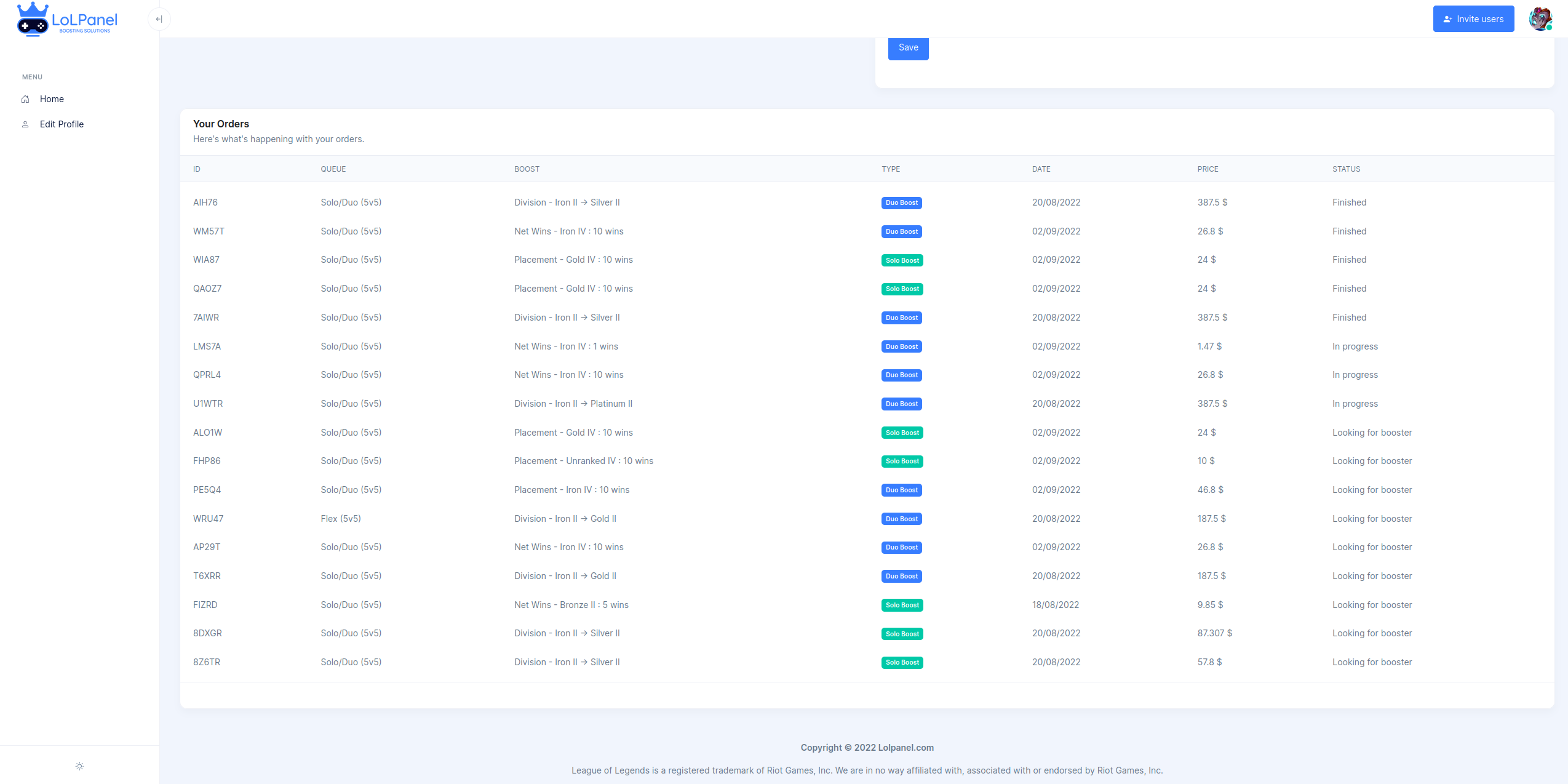Image resolution: width=1568 pixels, height=784 pixels.
Task: Click the DATE column header
Action: coord(1041,169)
